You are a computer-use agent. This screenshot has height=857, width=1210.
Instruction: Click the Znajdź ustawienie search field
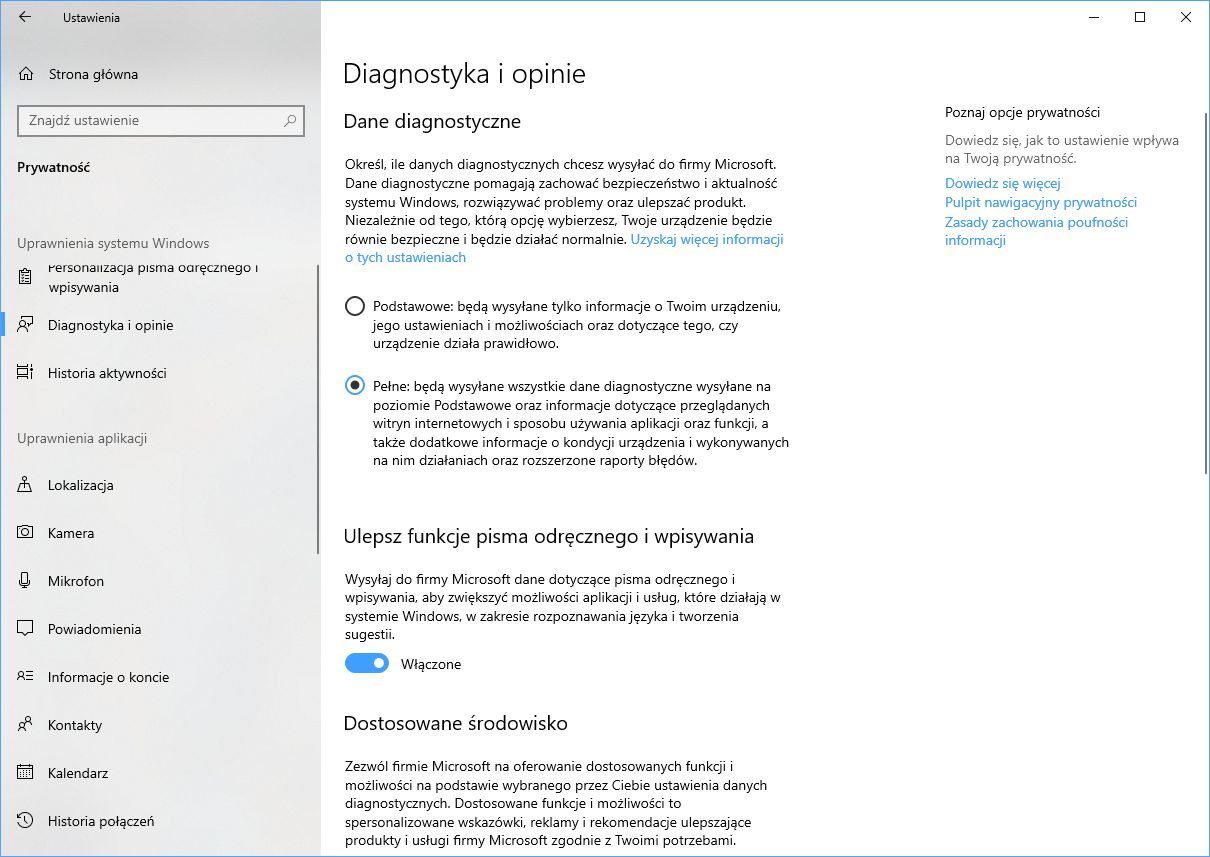click(x=160, y=120)
